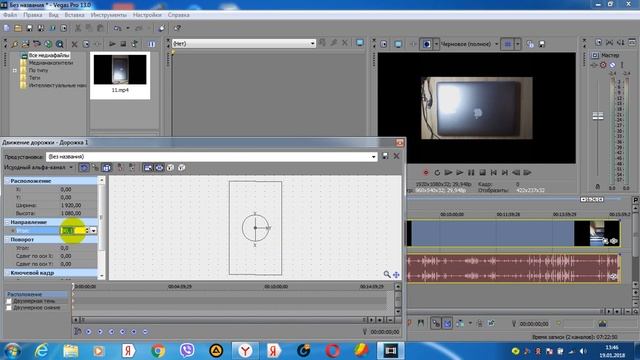640x360 pixels.
Task: Search media bins with magnifier icon
Action: pyautogui.click(x=60, y=44)
